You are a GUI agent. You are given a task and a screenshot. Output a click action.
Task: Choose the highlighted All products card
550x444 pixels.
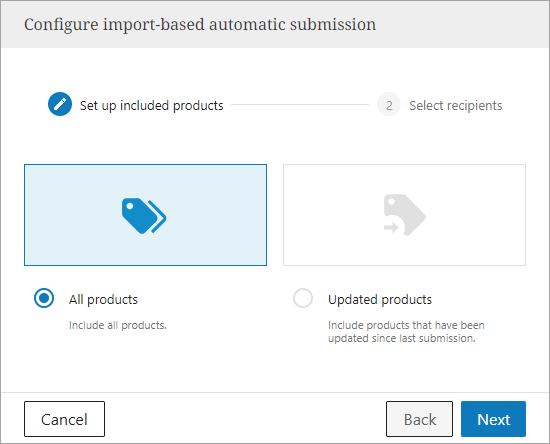point(146,215)
